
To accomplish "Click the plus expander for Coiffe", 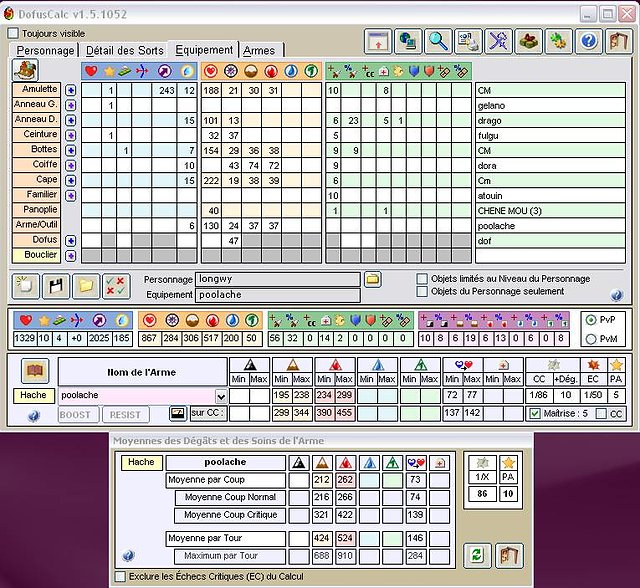I will [x=71, y=165].
